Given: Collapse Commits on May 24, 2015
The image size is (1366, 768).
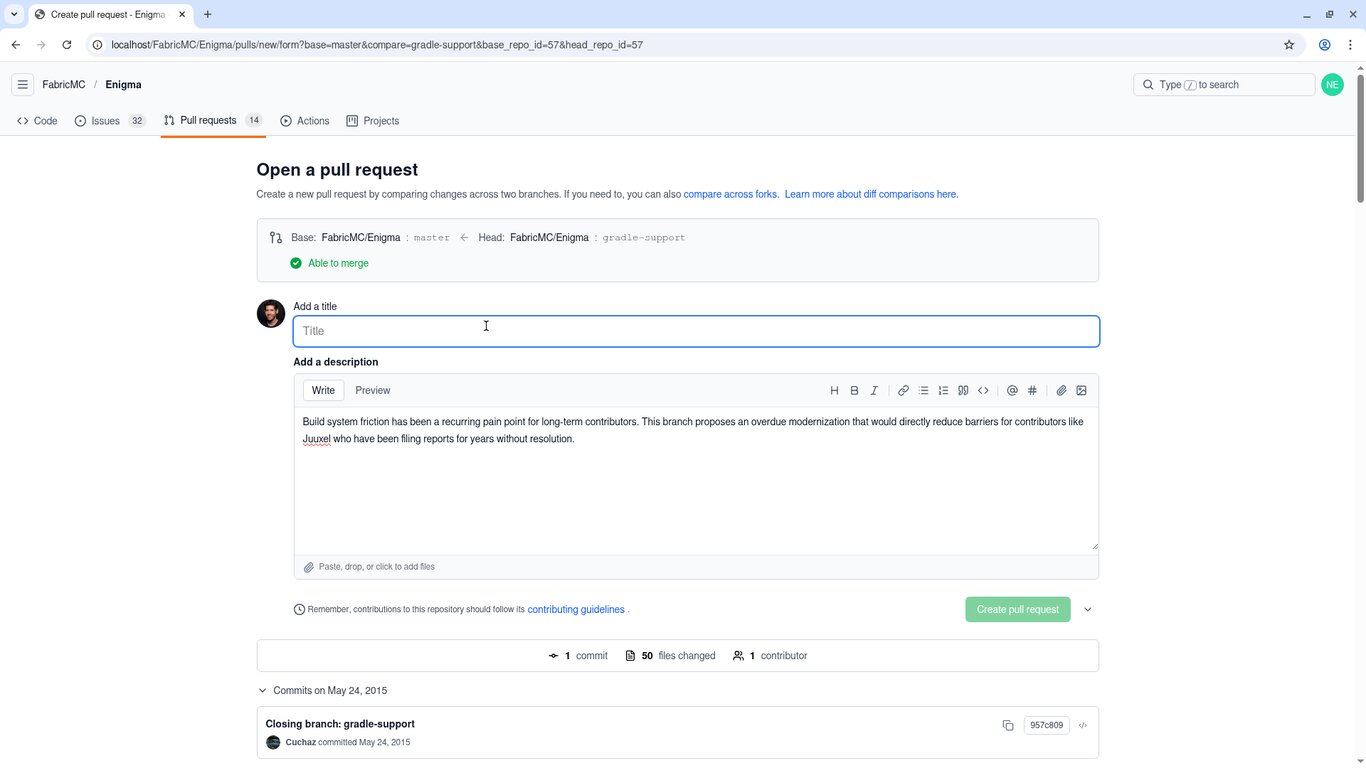Looking at the screenshot, I should point(263,691).
